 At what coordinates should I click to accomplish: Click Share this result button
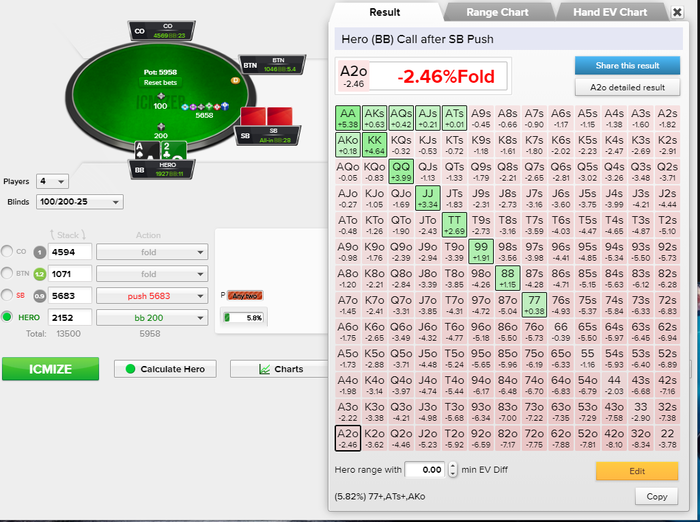point(627,66)
